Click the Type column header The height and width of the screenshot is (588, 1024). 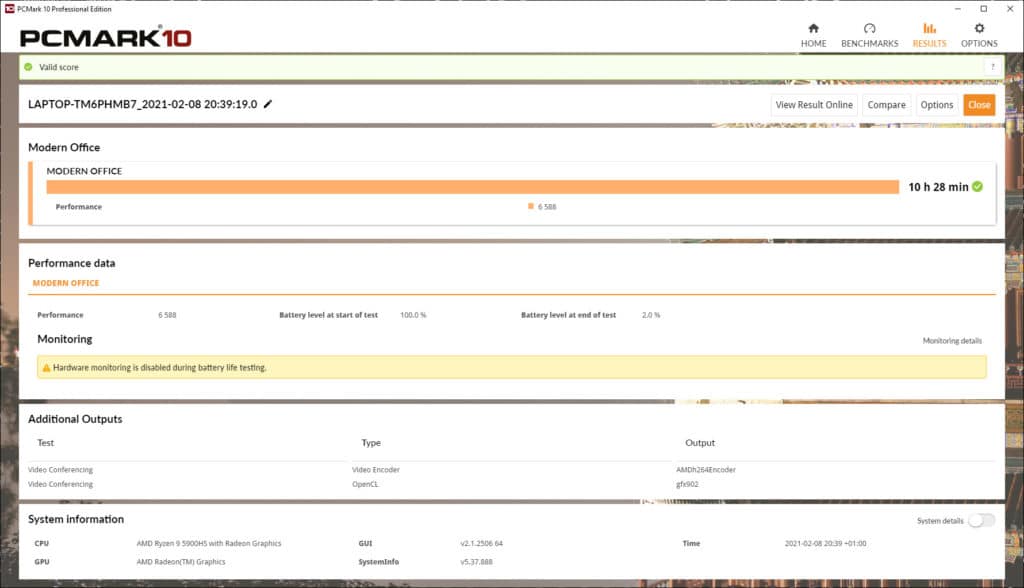(371, 442)
